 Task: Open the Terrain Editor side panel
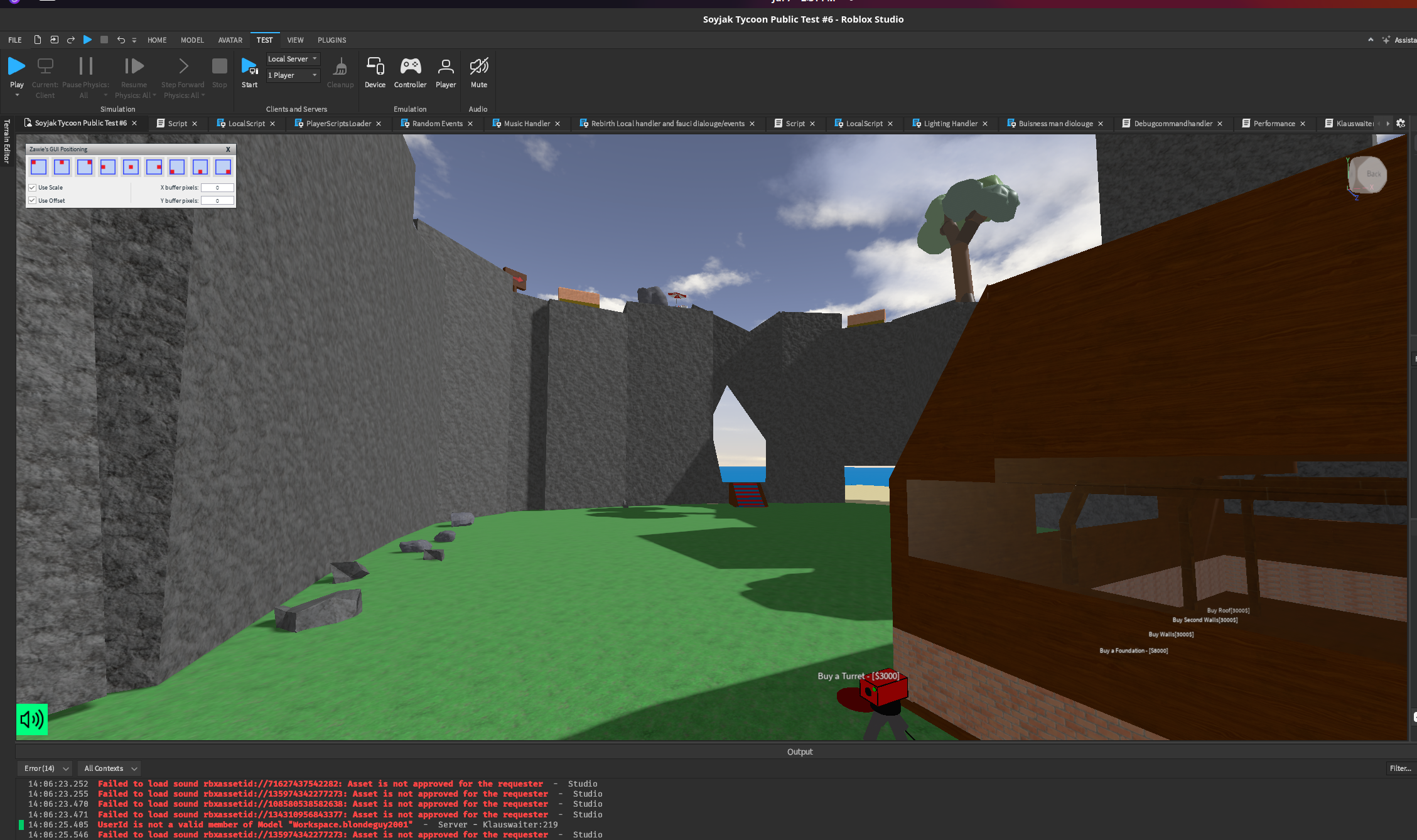[7, 141]
